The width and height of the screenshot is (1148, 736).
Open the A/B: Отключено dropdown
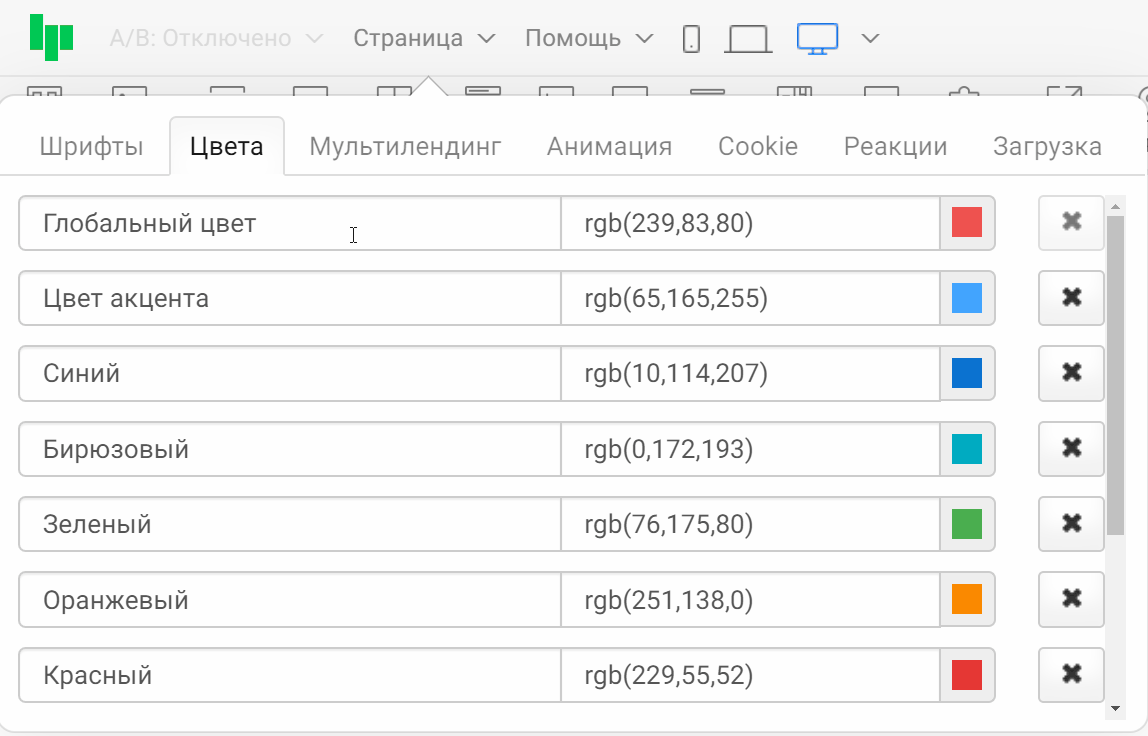[216, 39]
